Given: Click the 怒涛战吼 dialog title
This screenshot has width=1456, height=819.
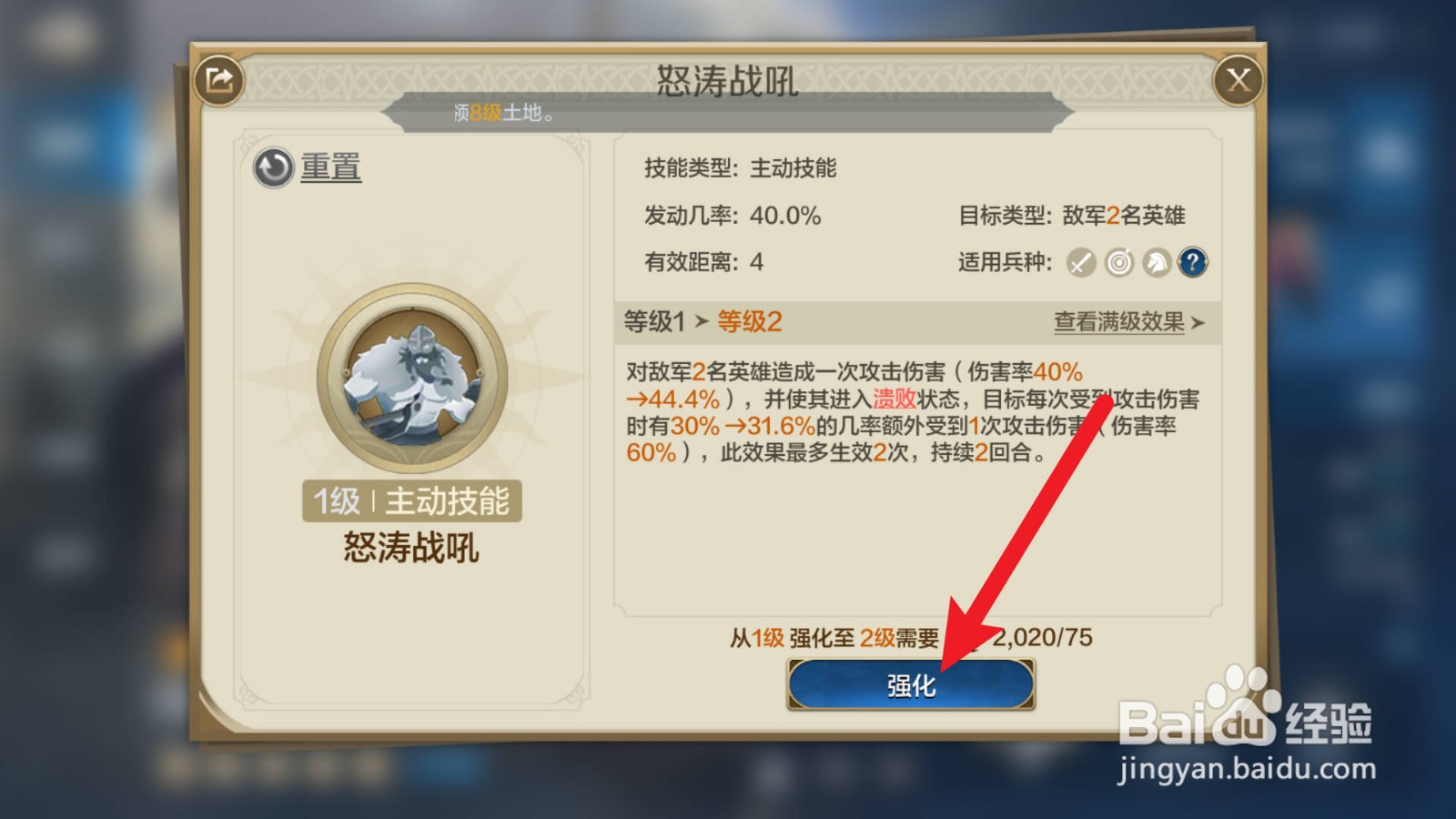Looking at the screenshot, I should click(x=728, y=80).
